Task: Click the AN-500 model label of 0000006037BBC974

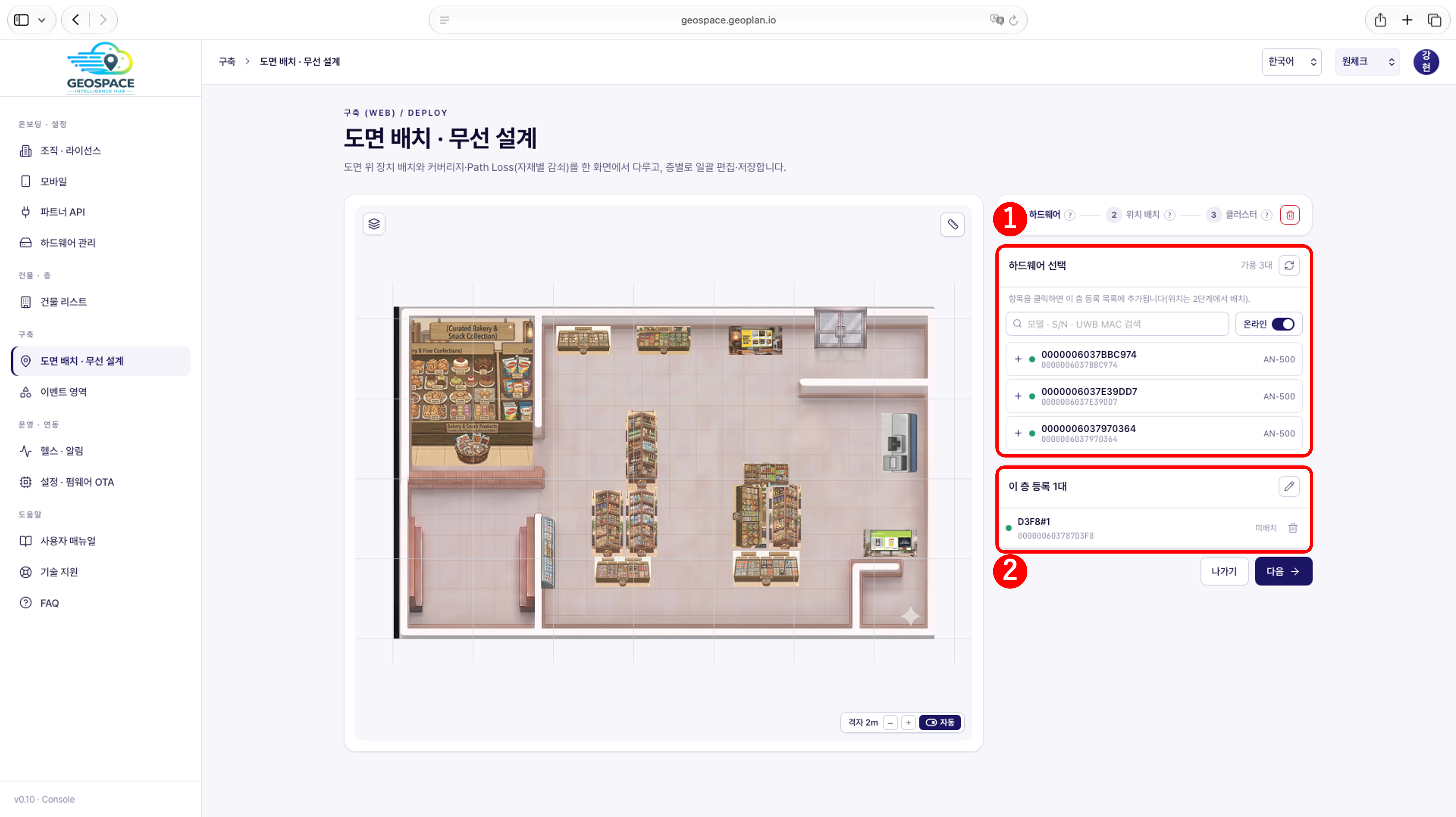Action: (x=1279, y=359)
